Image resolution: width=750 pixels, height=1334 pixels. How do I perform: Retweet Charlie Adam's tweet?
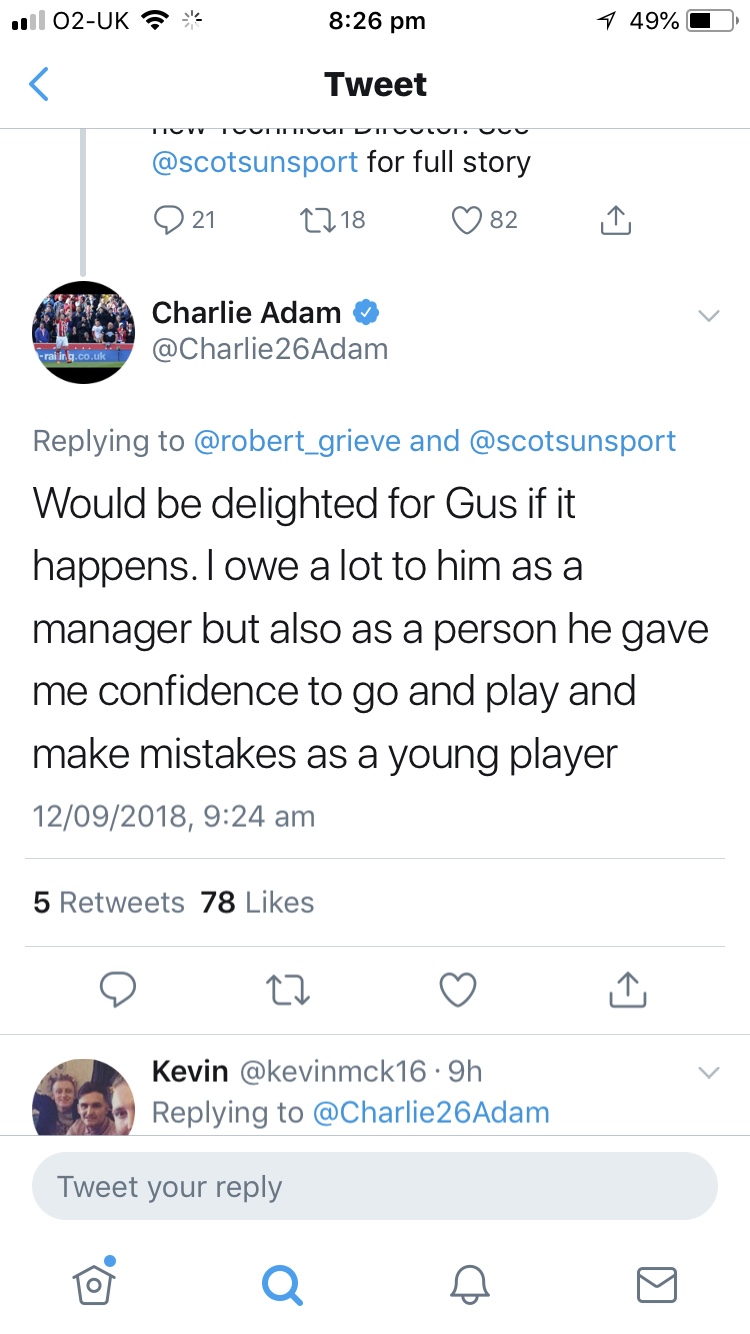(289, 990)
